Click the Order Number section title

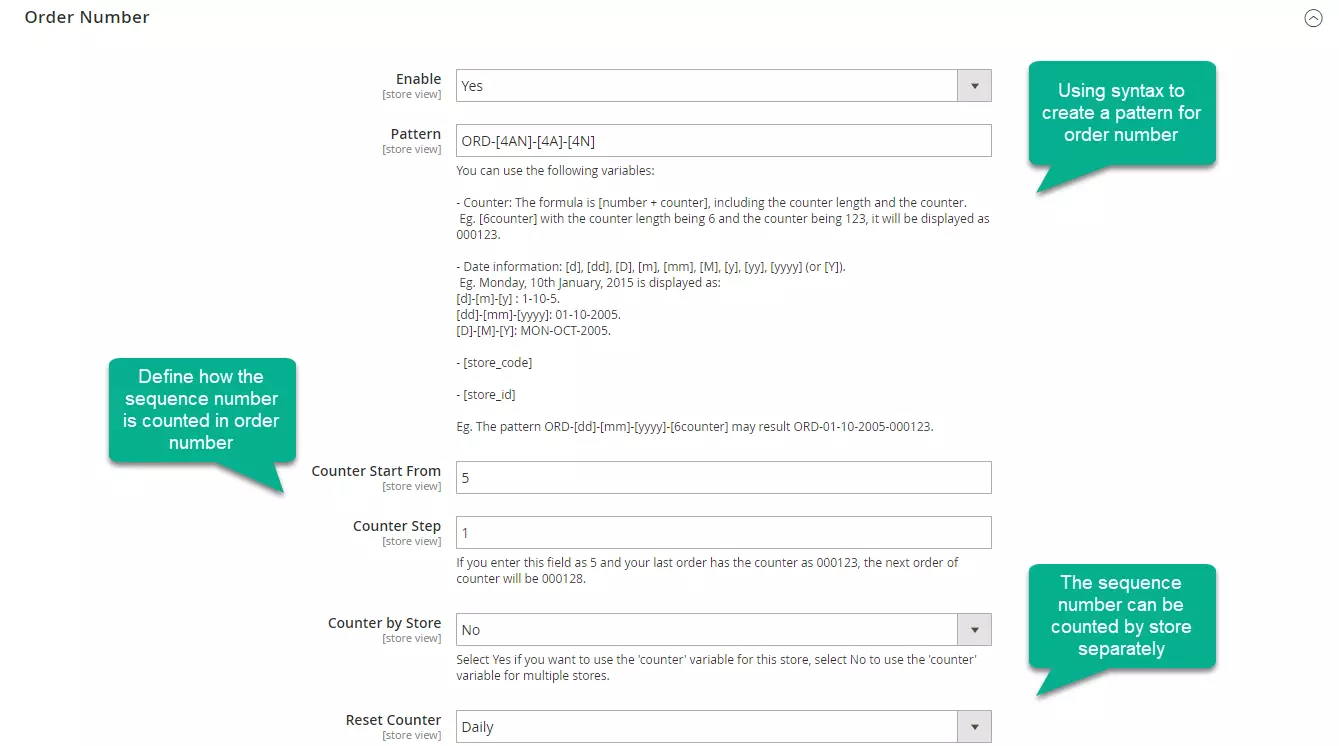[x=86, y=17]
